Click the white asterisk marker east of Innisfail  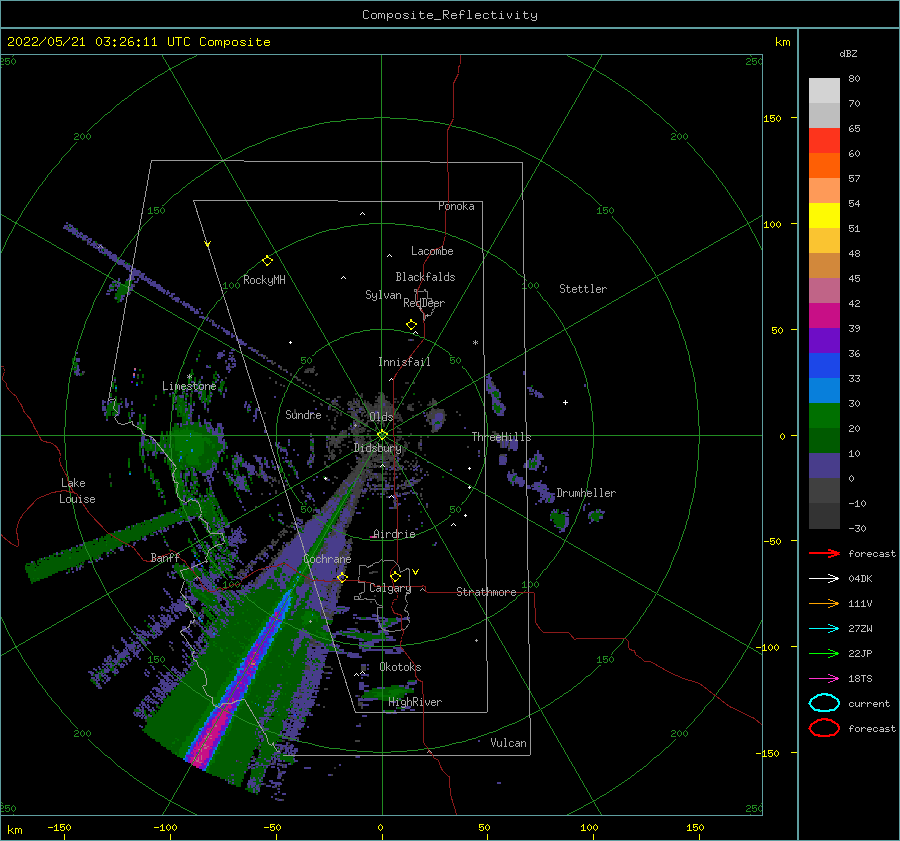pyautogui.click(x=475, y=343)
